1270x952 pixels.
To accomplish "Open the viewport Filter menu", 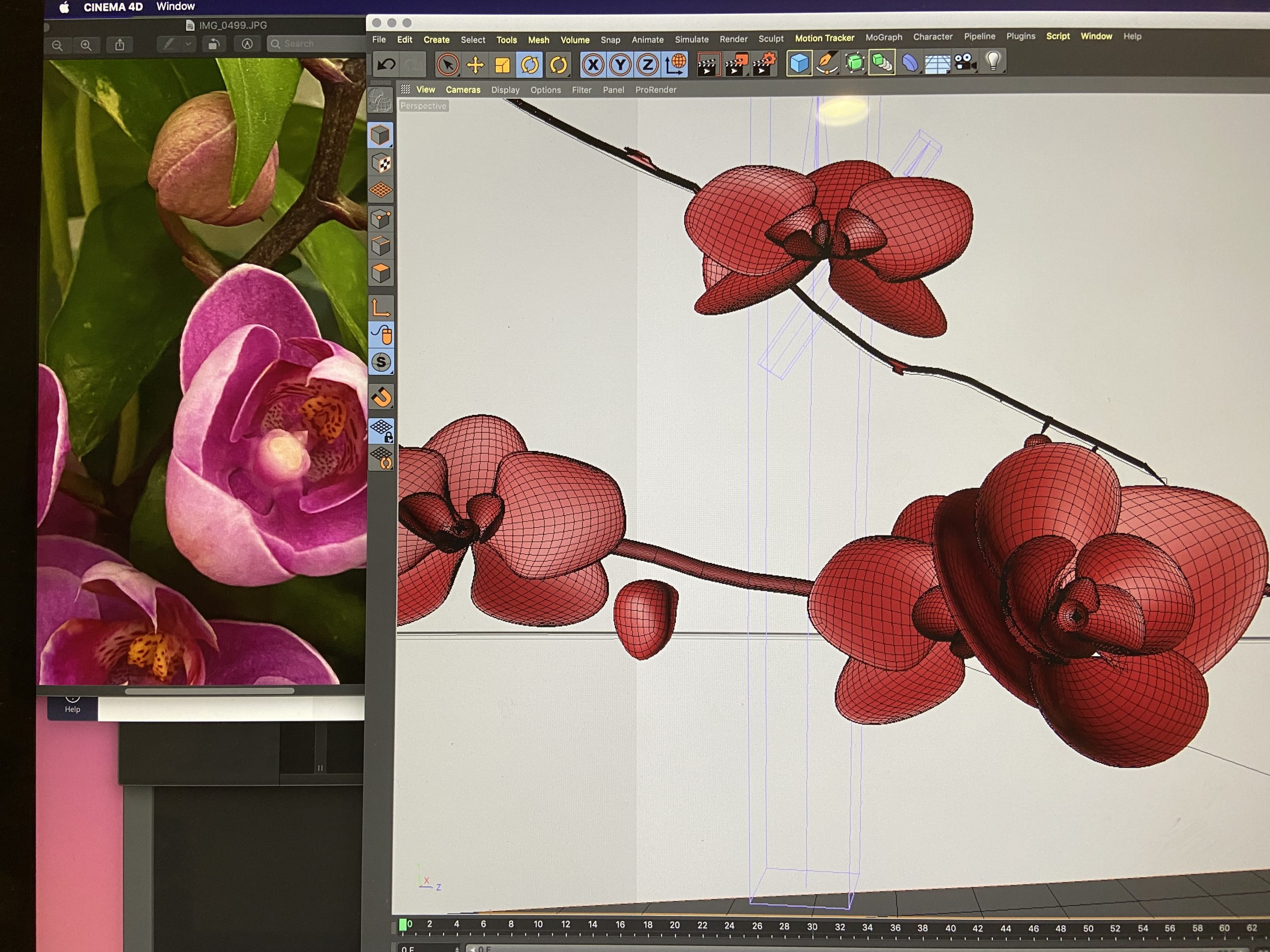I will pos(581,90).
